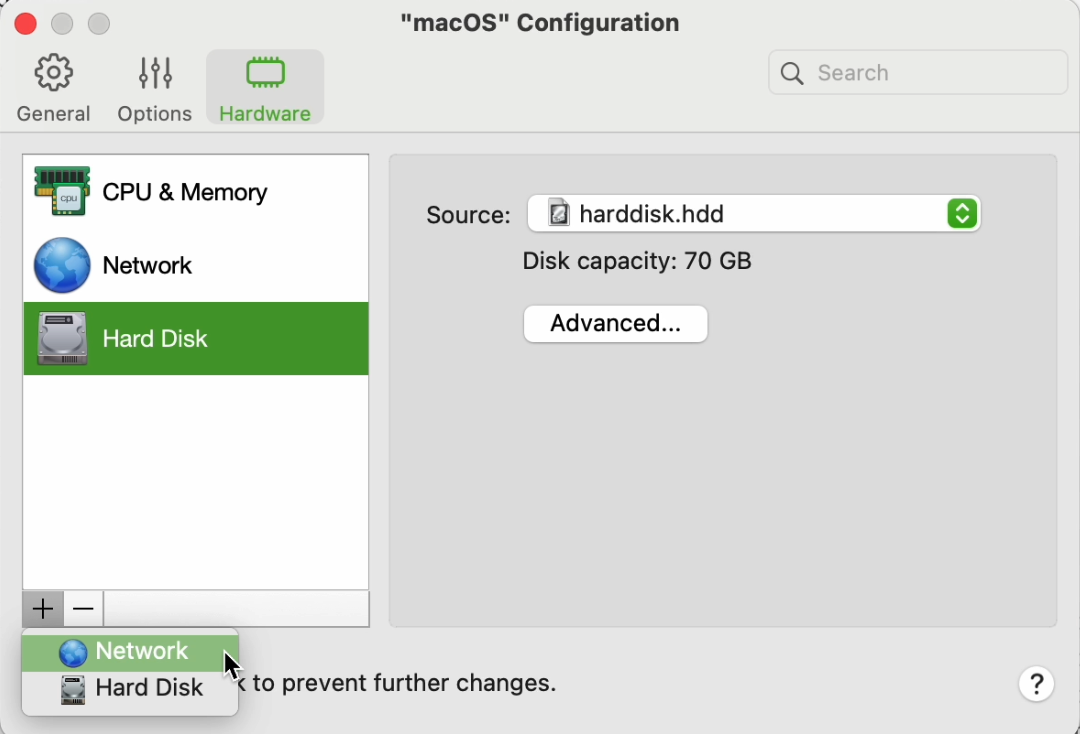Click the Hard Disk drive icon in the sidebar list
1080x734 pixels.
pyautogui.click(x=62, y=338)
